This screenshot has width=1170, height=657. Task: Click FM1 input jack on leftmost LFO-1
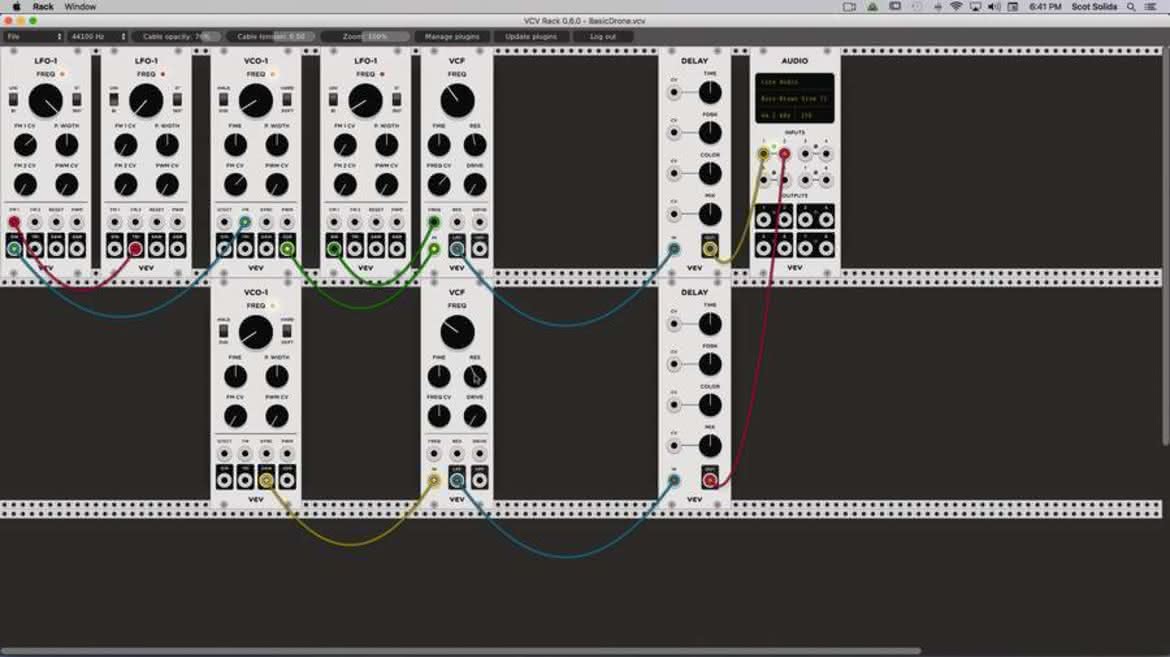14,222
